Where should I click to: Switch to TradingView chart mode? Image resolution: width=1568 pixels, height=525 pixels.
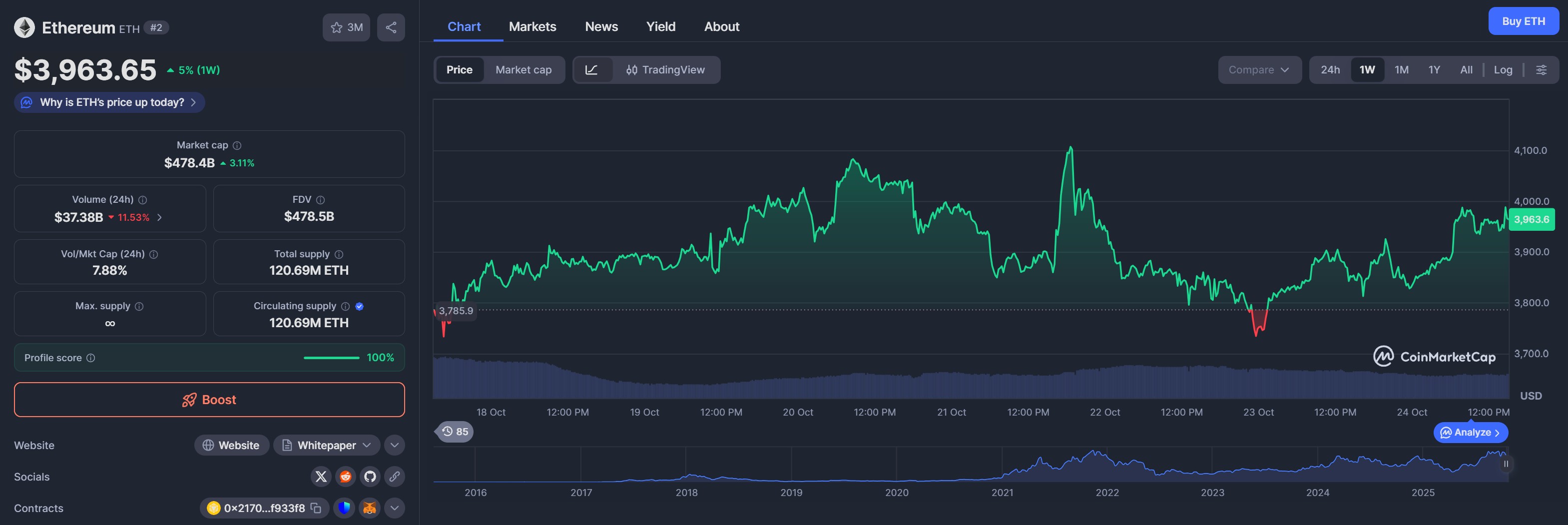click(665, 70)
